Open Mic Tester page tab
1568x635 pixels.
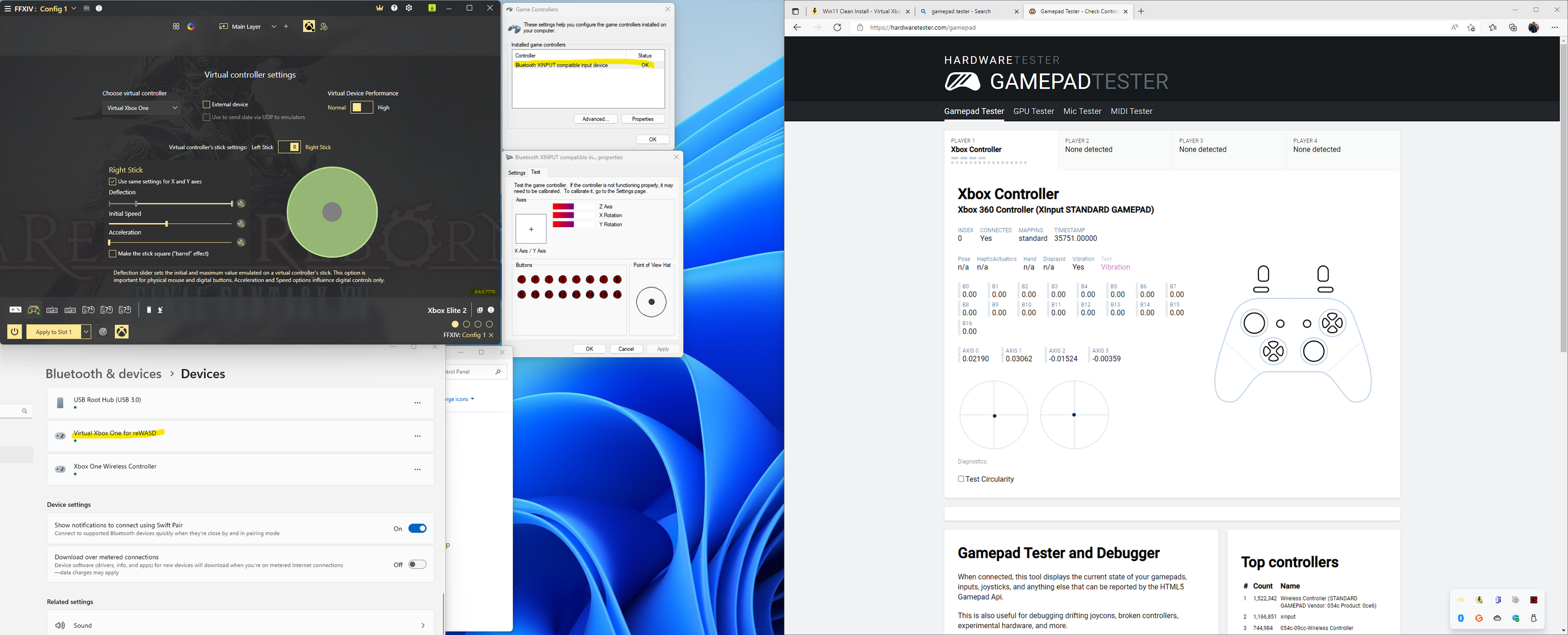coord(1083,112)
